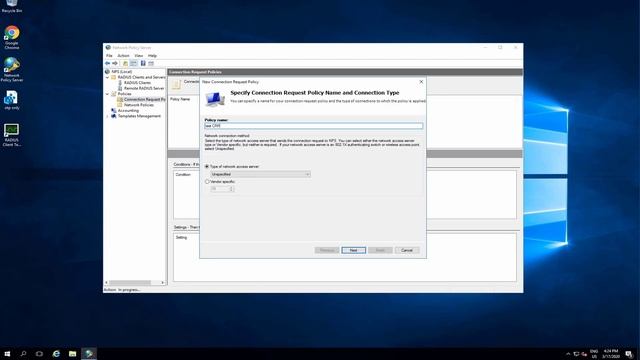
Task: Open the Windows Start menu
Action: (7, 353)
